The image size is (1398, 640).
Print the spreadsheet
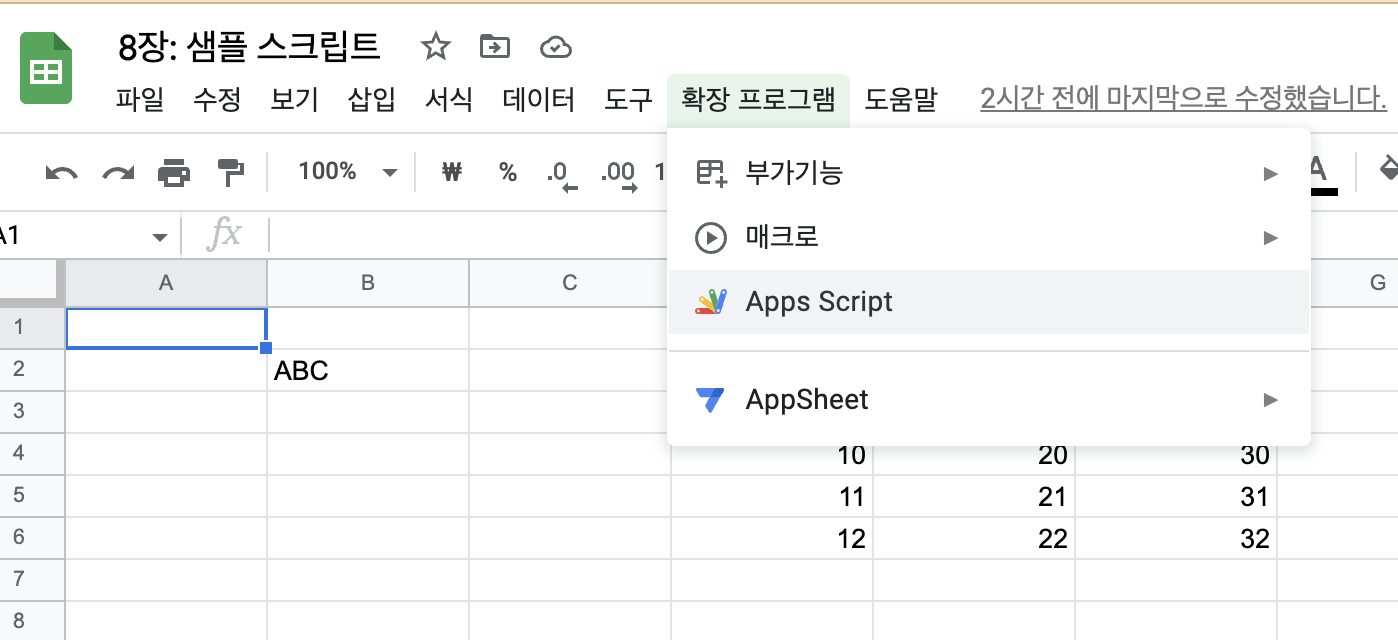coord(174,173)
